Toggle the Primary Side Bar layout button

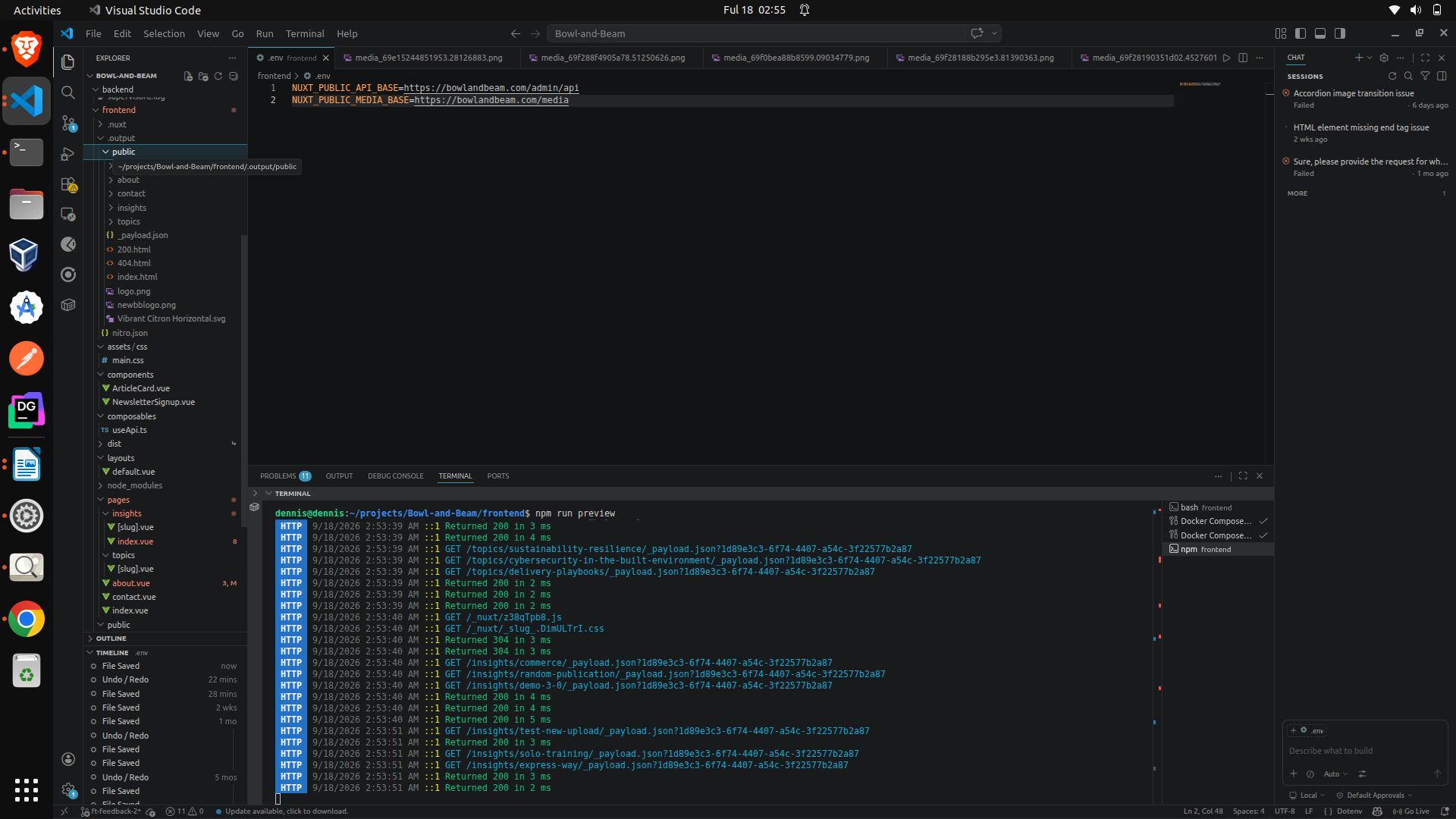click(x=1301, y=33)
